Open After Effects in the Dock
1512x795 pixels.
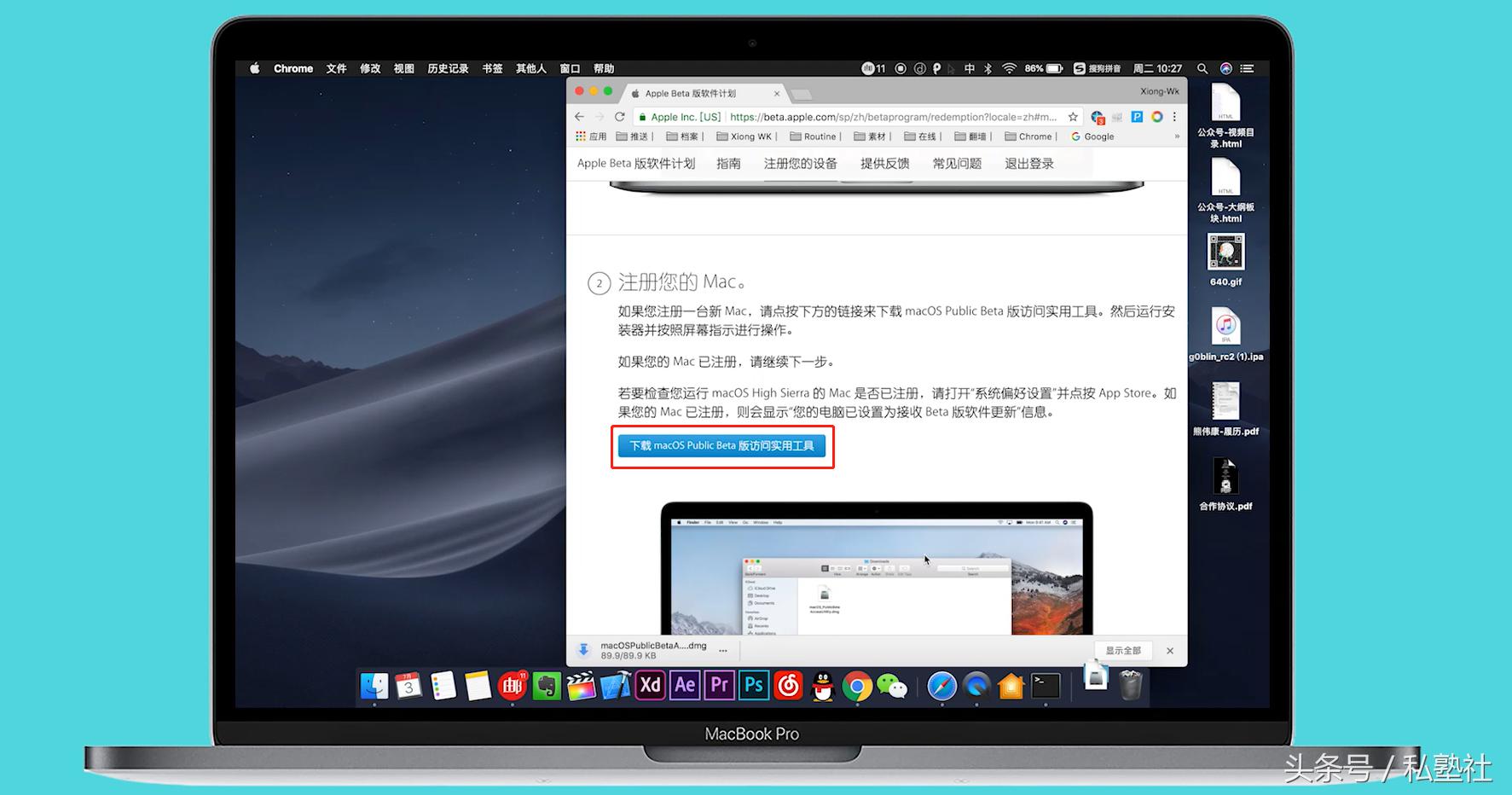[684, 685]
